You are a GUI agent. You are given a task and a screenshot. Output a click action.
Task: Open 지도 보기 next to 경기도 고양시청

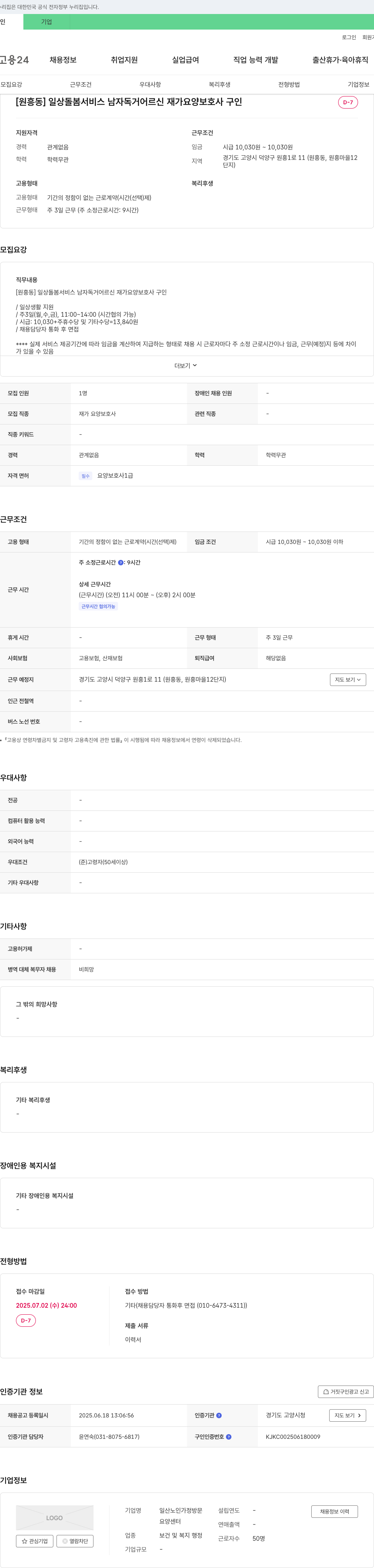[348, 1415]
